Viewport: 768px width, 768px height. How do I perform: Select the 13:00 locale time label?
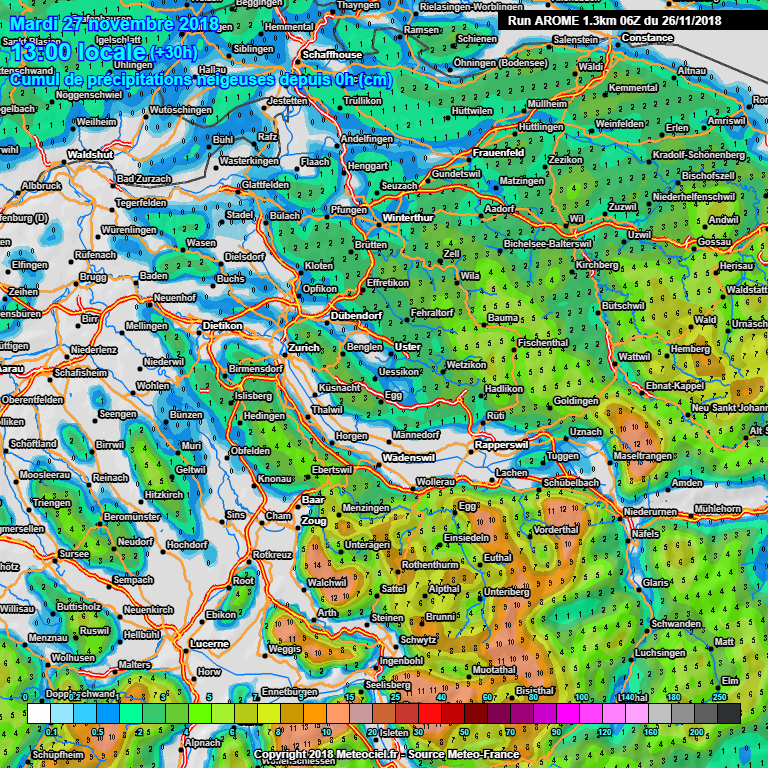(x=78, y=51)
